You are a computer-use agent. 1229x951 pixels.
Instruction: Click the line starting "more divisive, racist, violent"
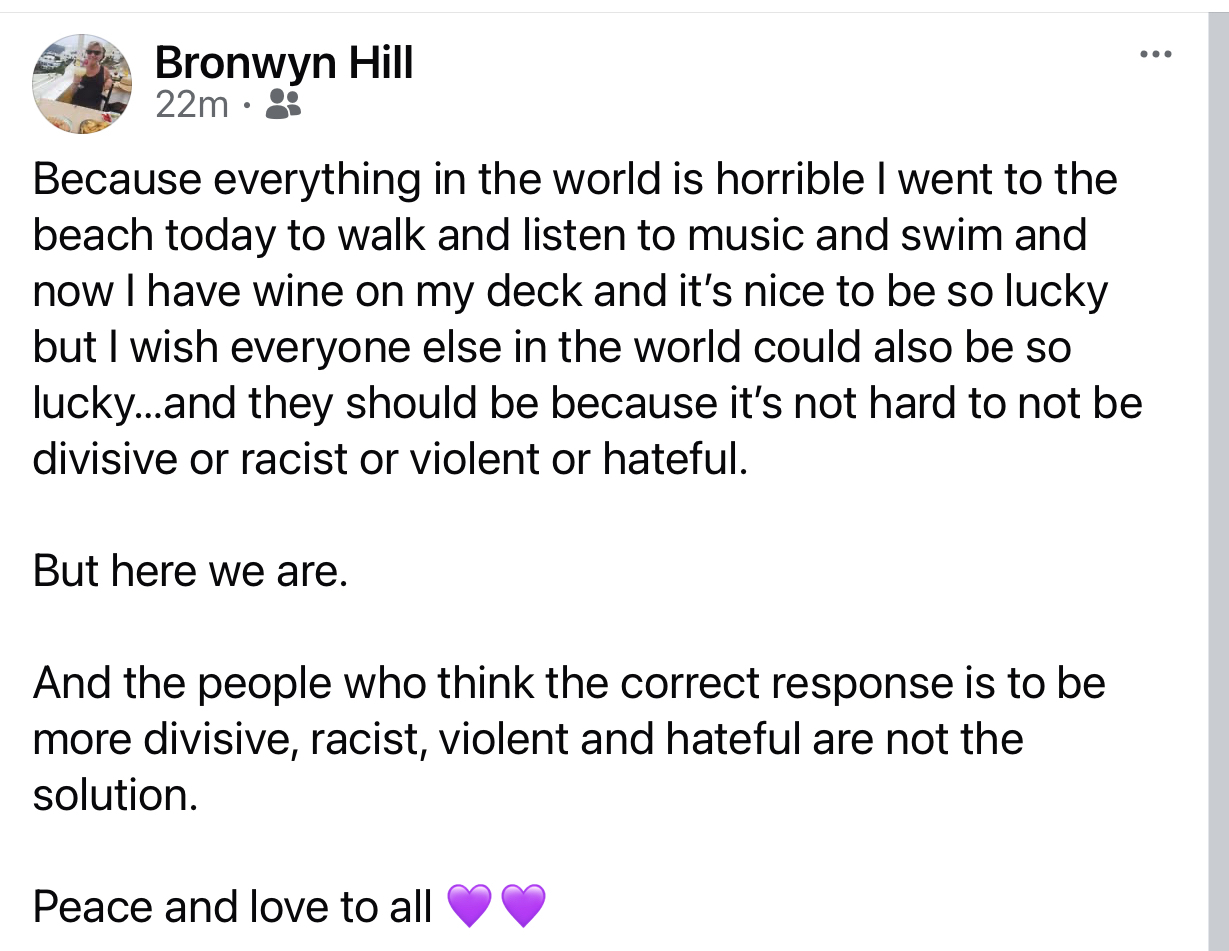(x=527, y=739)
